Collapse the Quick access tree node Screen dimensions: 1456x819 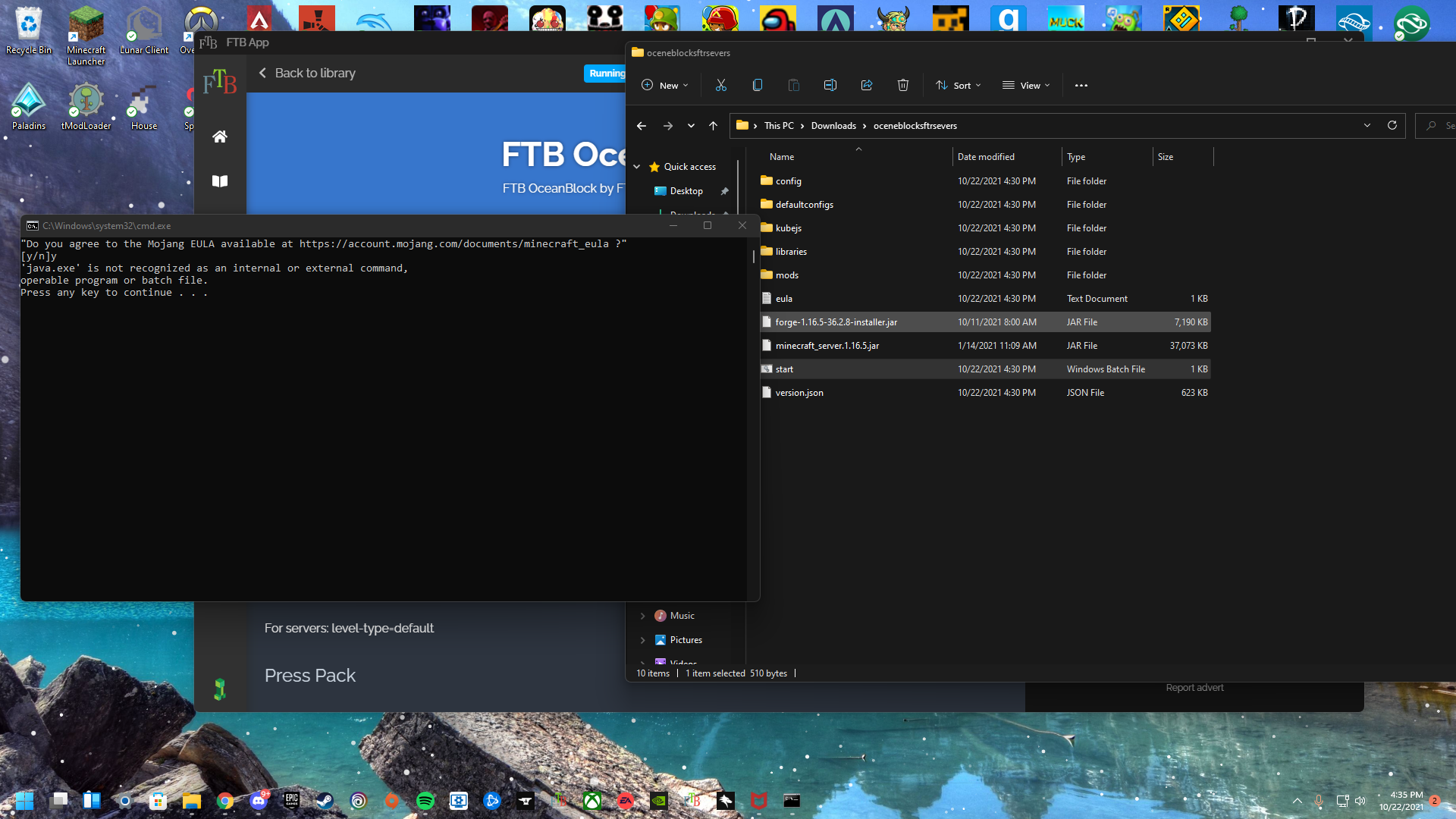point(637,167)
